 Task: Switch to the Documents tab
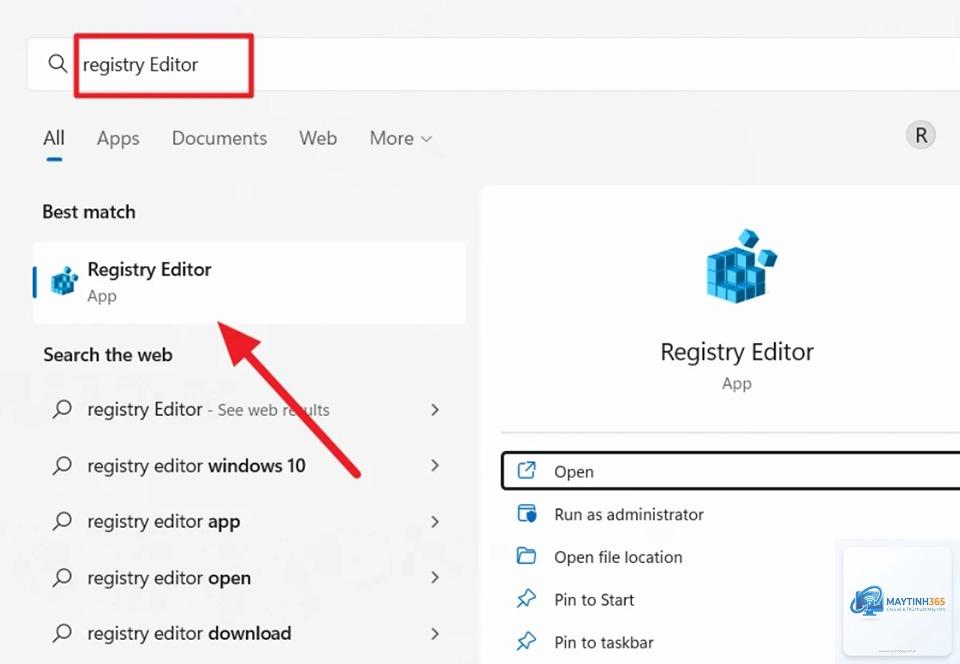click(219, 138)
